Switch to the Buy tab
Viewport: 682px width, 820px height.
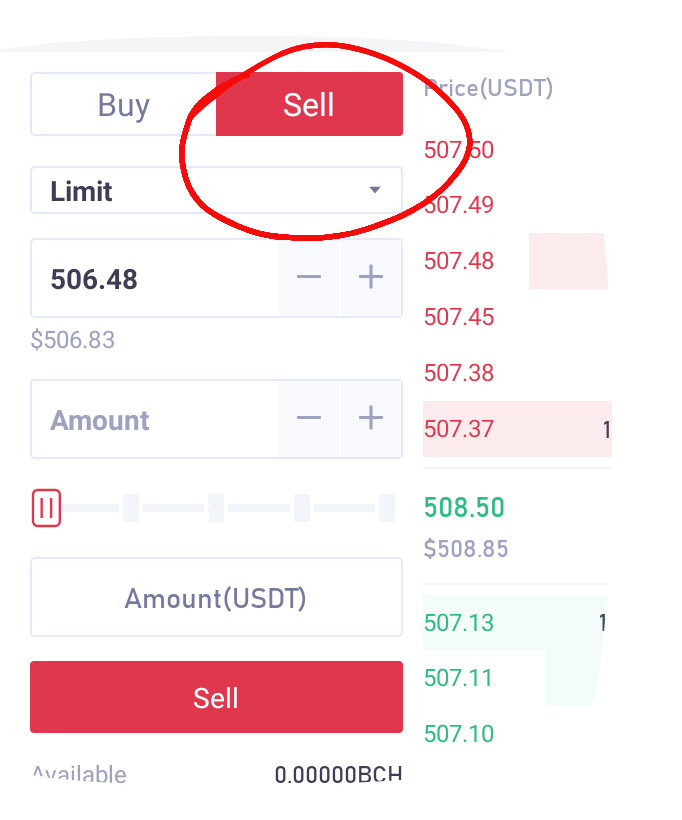click(123, 104)
